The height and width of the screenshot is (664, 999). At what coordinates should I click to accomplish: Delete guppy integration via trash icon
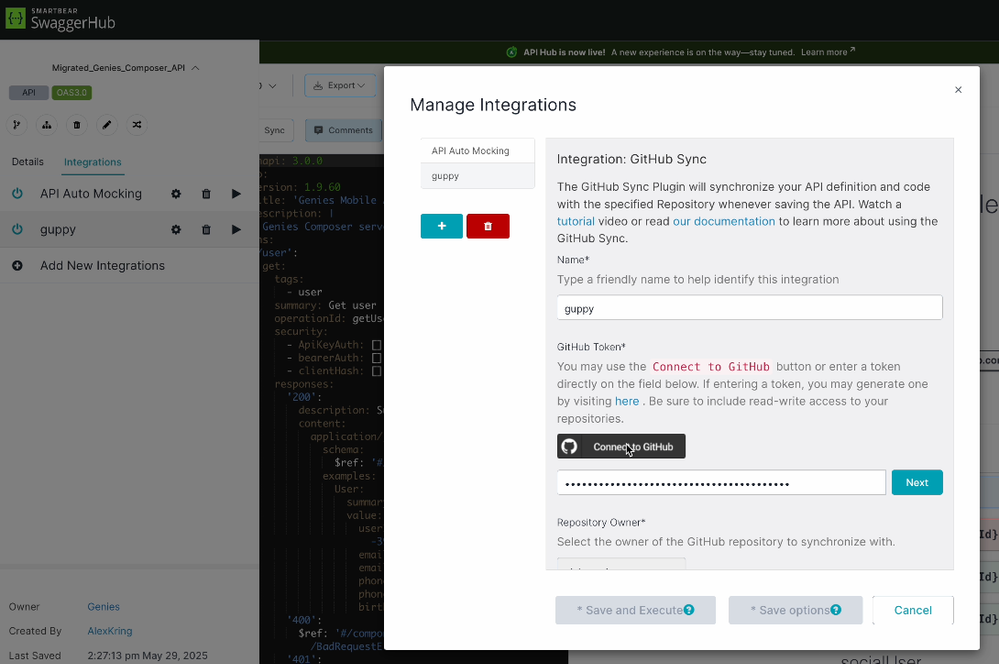coord(206,229)
